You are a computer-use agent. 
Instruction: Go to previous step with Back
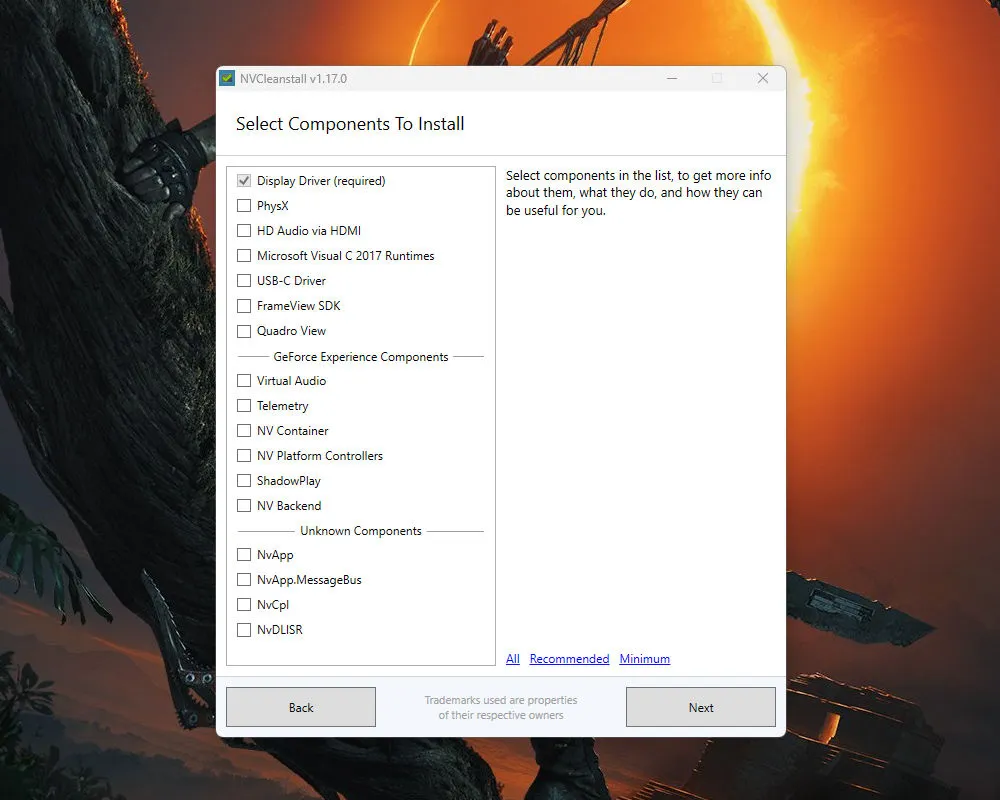point(301,707)
